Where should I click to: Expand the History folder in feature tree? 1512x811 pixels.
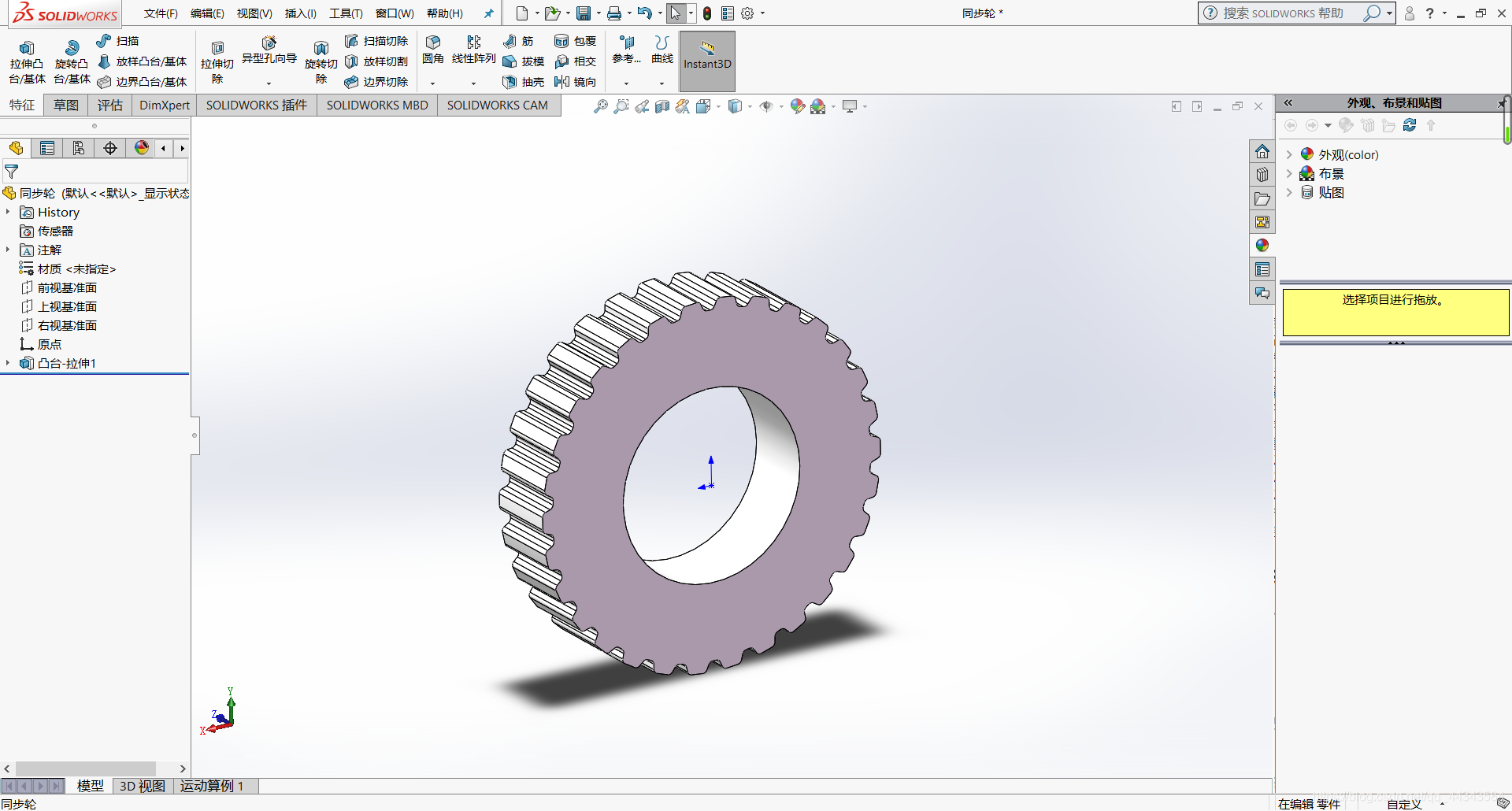8,212
